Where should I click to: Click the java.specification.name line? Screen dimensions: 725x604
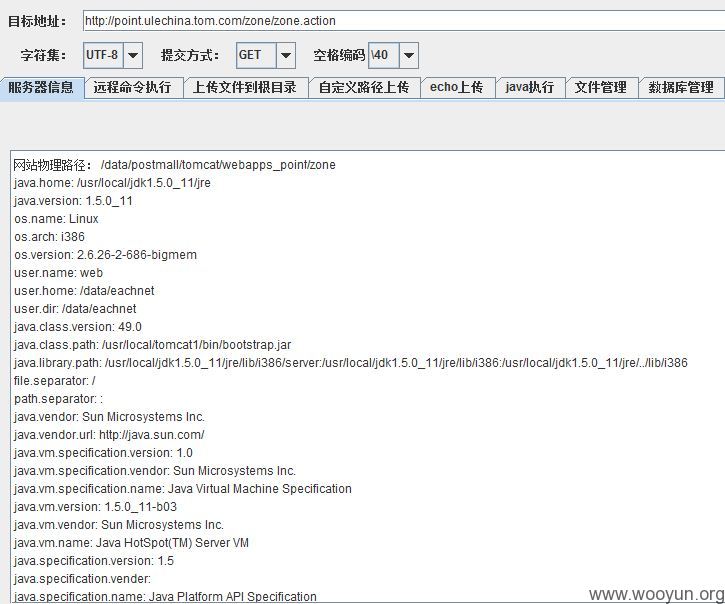tap(165, 596)
